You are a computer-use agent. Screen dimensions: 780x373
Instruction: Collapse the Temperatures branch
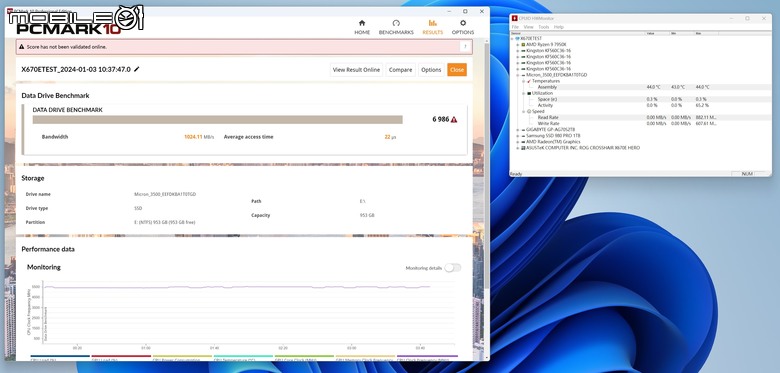524,81
